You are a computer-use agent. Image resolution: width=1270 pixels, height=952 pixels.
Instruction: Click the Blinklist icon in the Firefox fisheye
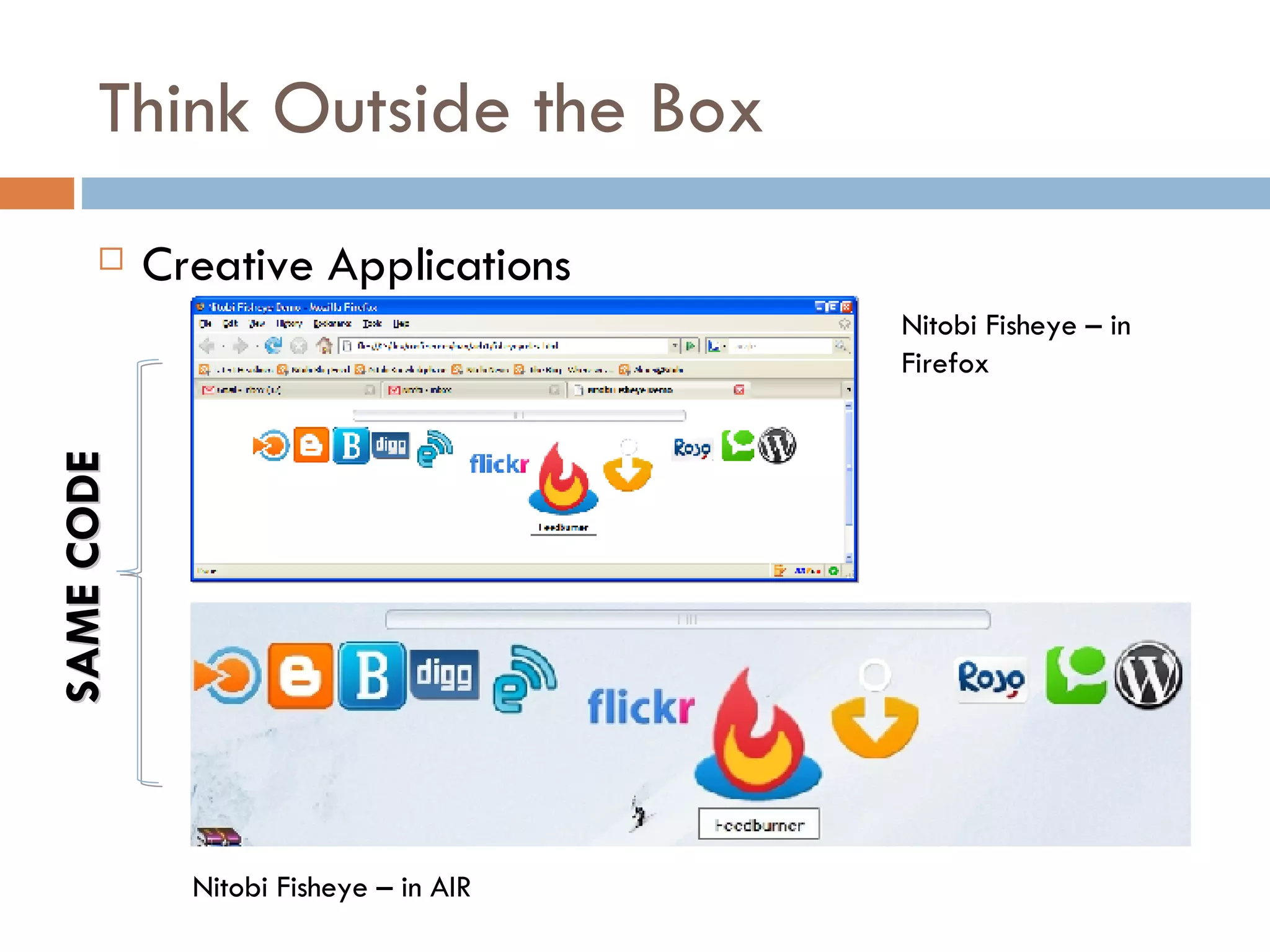click(271, 445)
